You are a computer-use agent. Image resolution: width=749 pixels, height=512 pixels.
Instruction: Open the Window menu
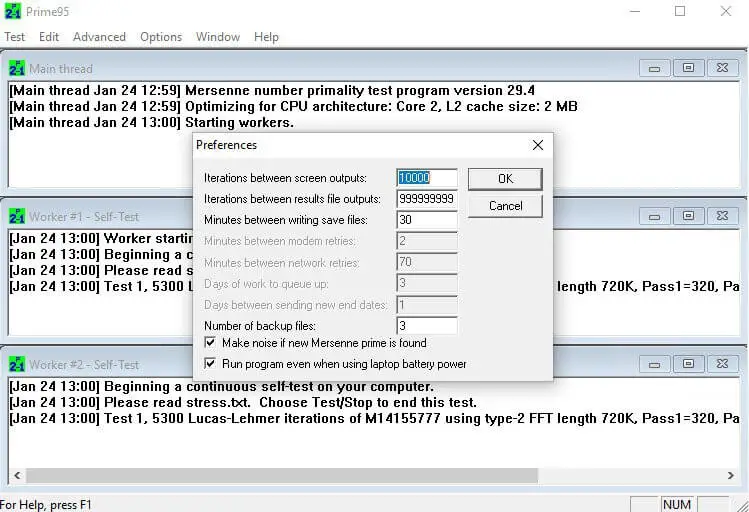pos(218,37)
